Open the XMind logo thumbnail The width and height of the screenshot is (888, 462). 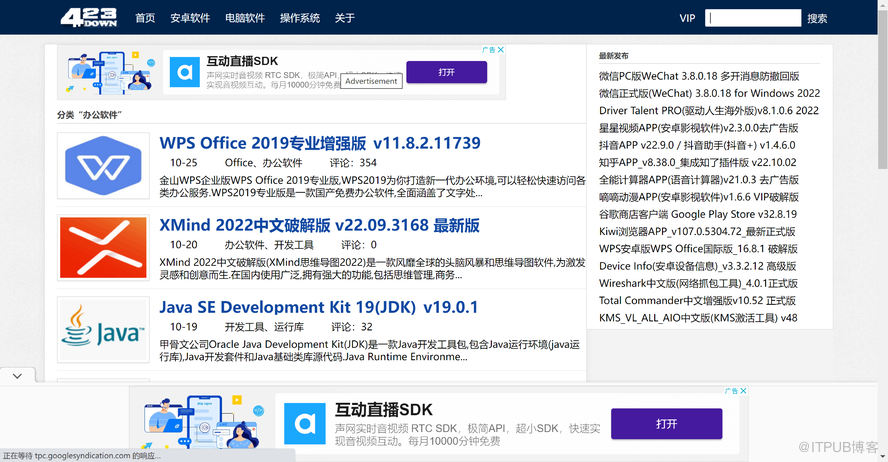click(103, 248)
